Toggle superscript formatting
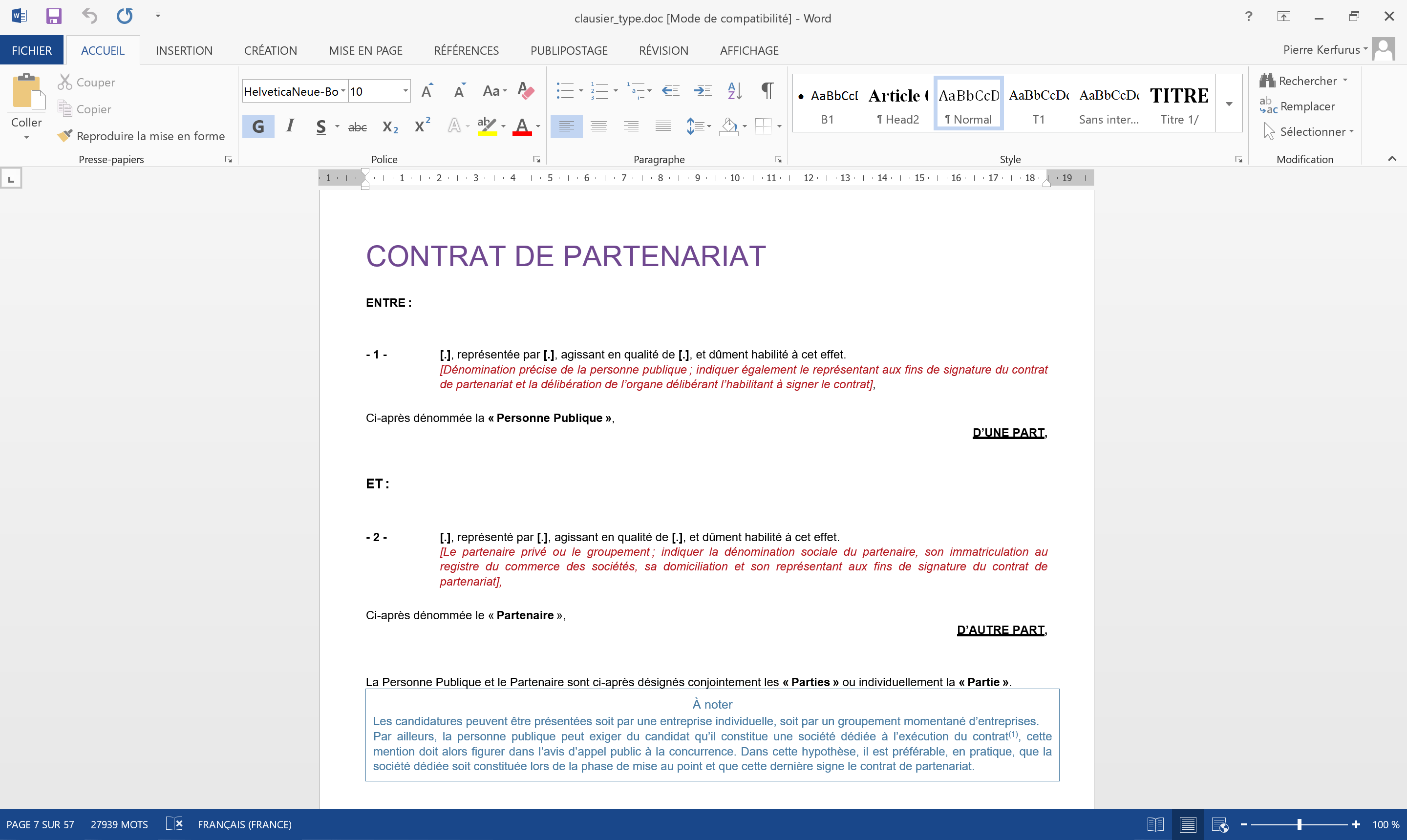 [x=423, y=125]
